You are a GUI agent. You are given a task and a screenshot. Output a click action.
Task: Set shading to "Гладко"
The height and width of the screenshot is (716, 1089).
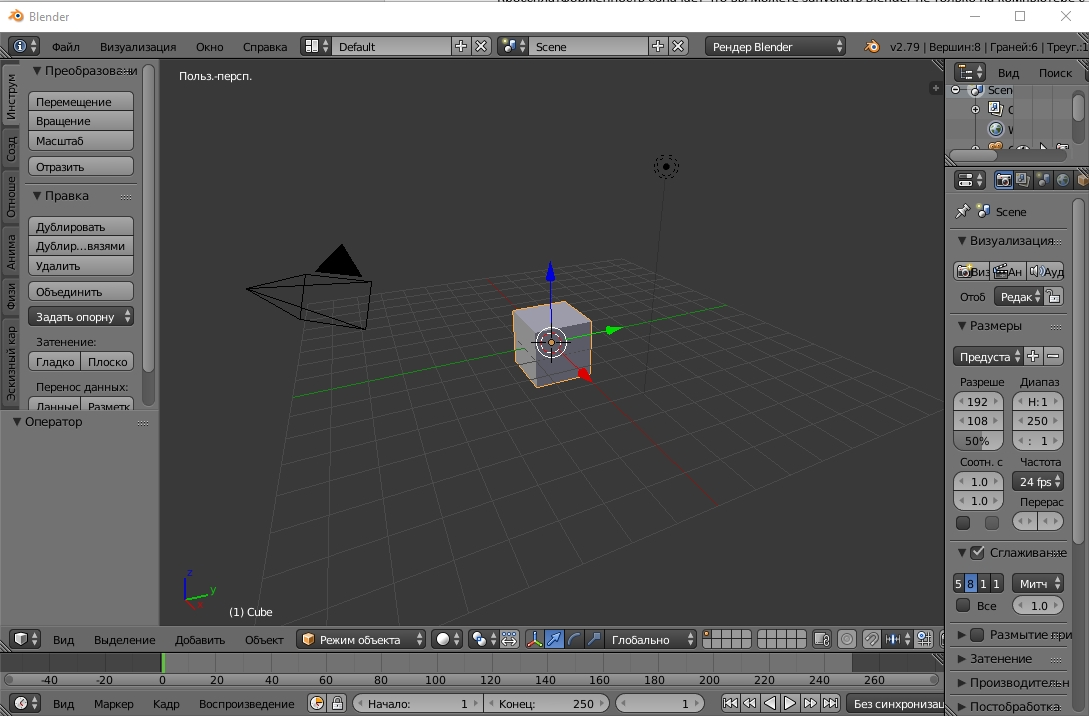click(55, 362)
